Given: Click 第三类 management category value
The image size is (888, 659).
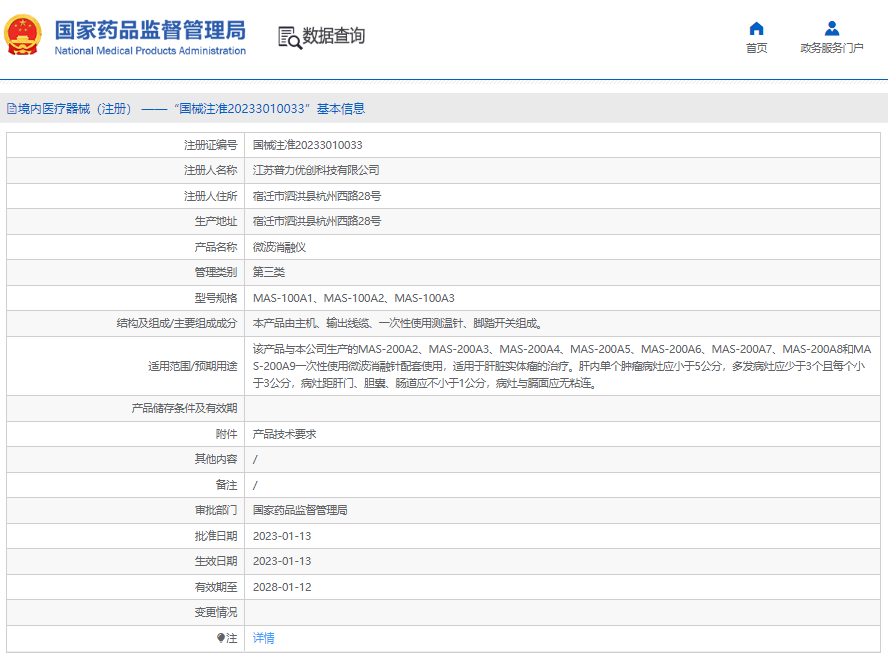Looking at the screenshot, I should pos(269,272).
